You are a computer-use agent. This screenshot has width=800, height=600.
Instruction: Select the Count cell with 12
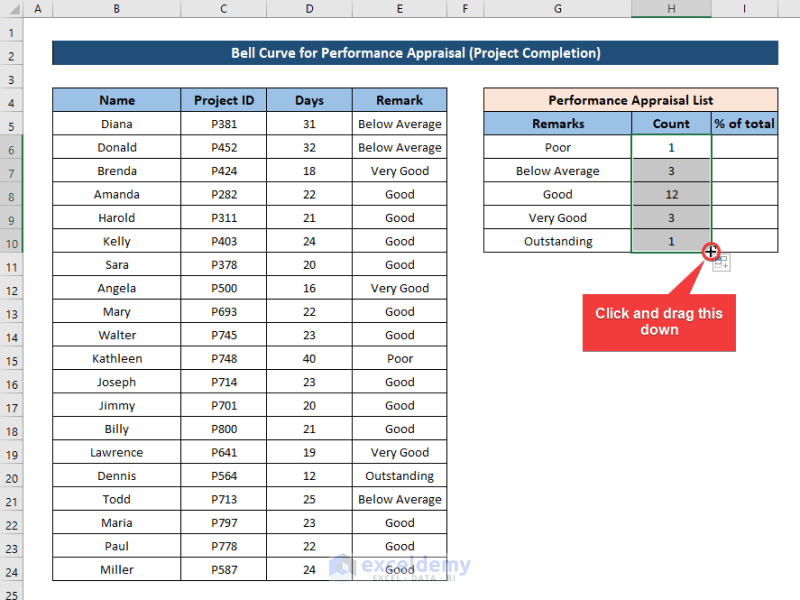pyautogui.click(x=671, y=194)
